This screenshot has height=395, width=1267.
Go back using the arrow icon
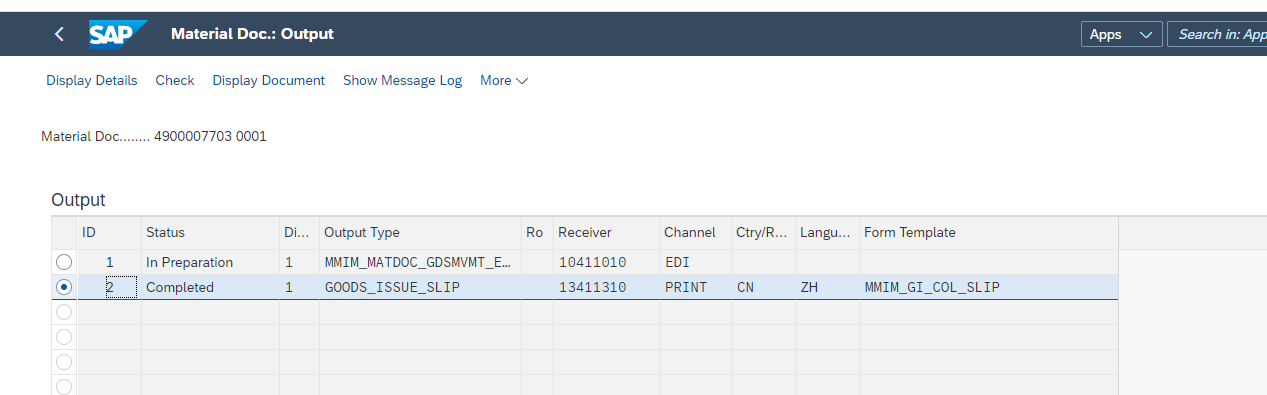tap(59, 34)
